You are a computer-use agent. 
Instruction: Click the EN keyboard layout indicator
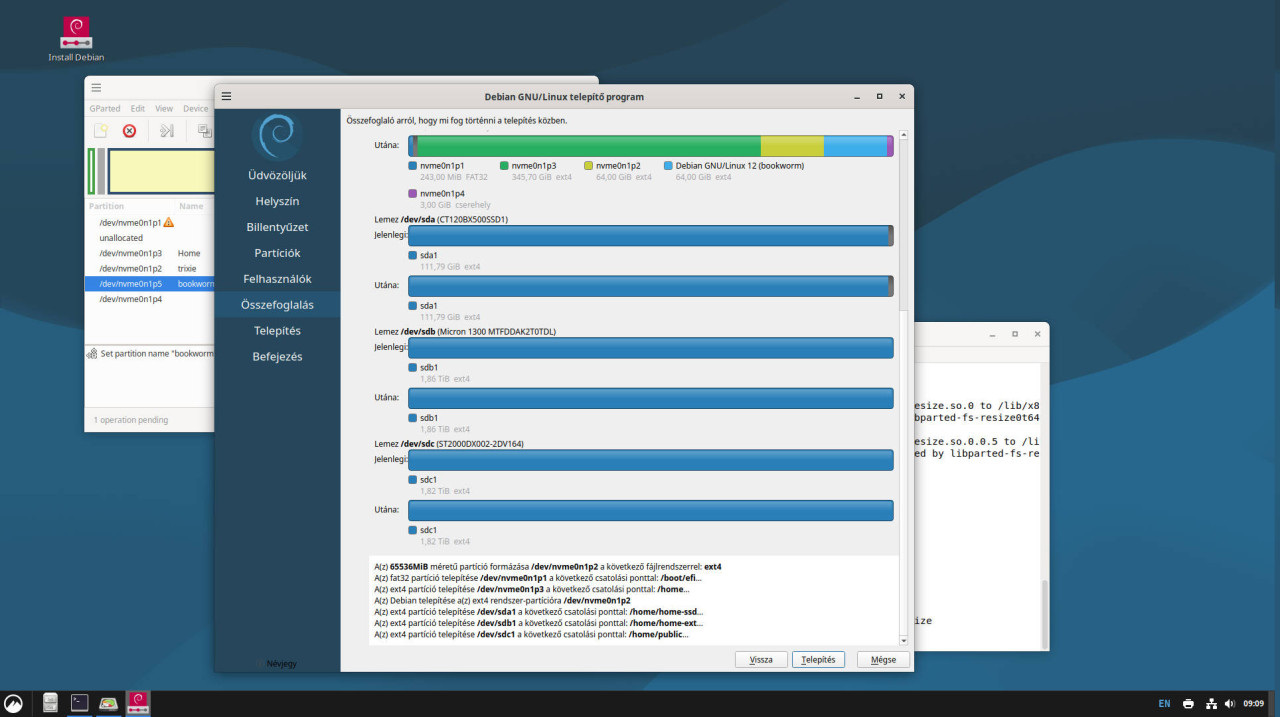1164,704
